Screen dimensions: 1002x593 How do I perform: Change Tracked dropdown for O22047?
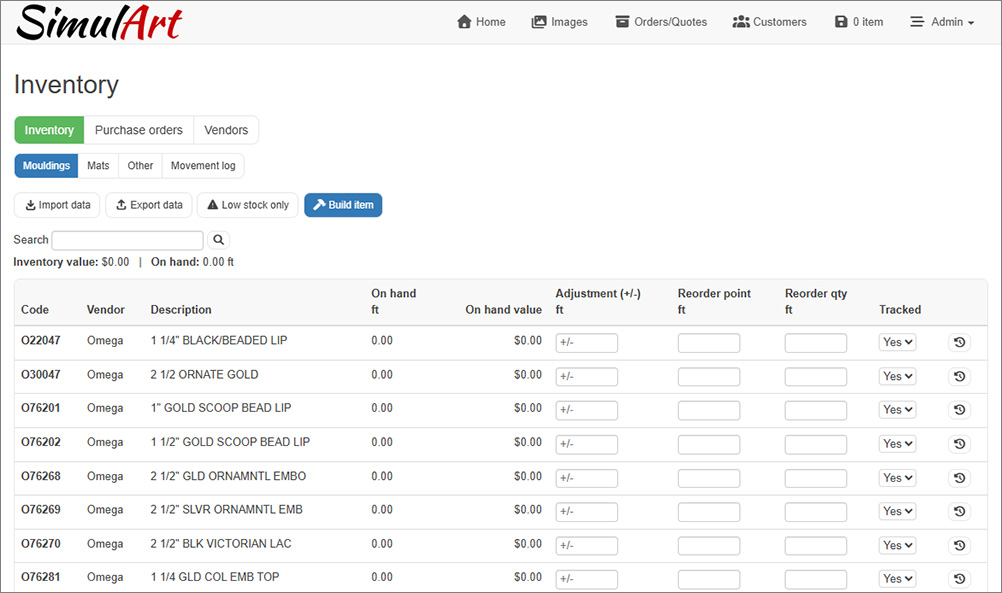[897, 343]
